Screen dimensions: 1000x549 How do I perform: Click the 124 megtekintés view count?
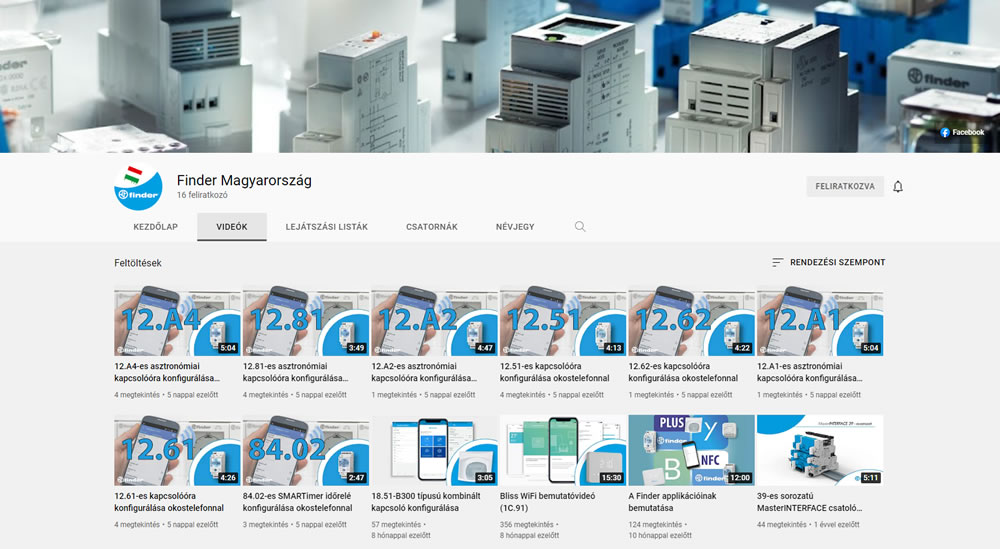point(655,525)
